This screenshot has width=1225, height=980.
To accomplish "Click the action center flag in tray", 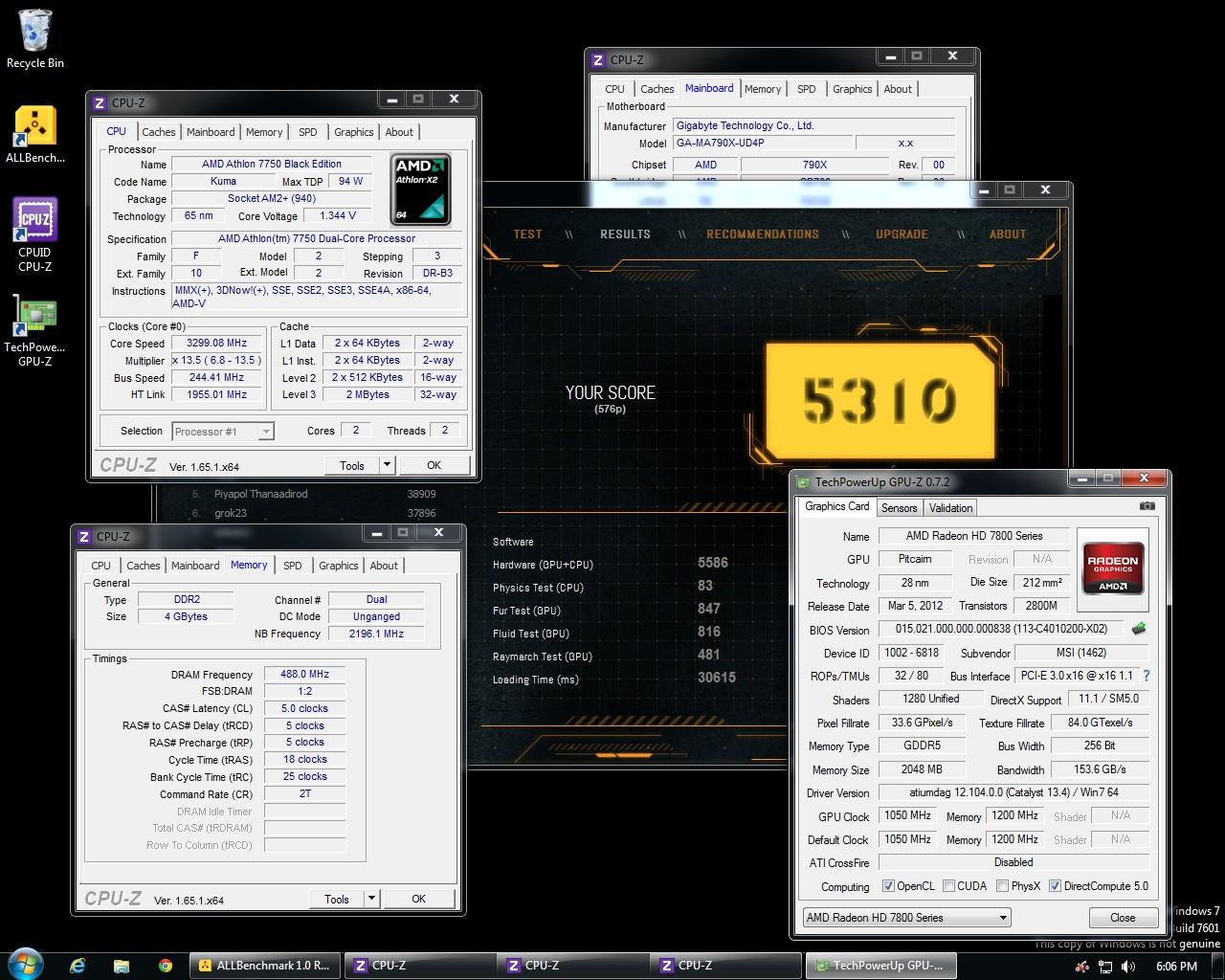I will 1083,967.
